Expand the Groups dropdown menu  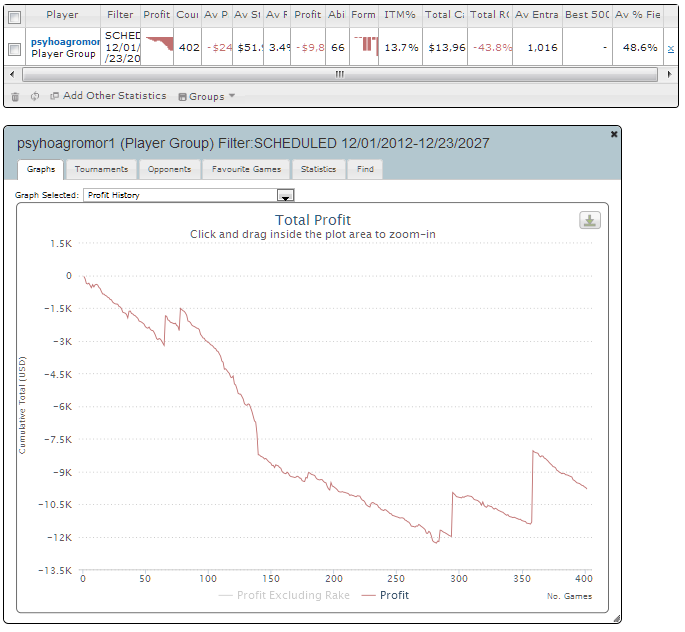pyautogui.click(x=206, y=97)
